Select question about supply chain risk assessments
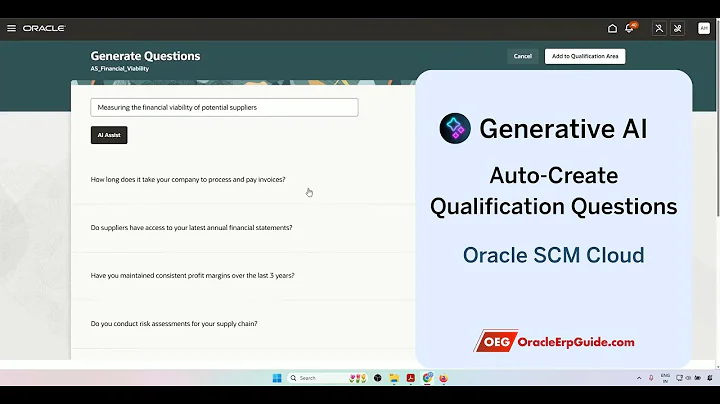Image resolution: width=720 pixels, height=404 pixels. [x=174, y=324]
